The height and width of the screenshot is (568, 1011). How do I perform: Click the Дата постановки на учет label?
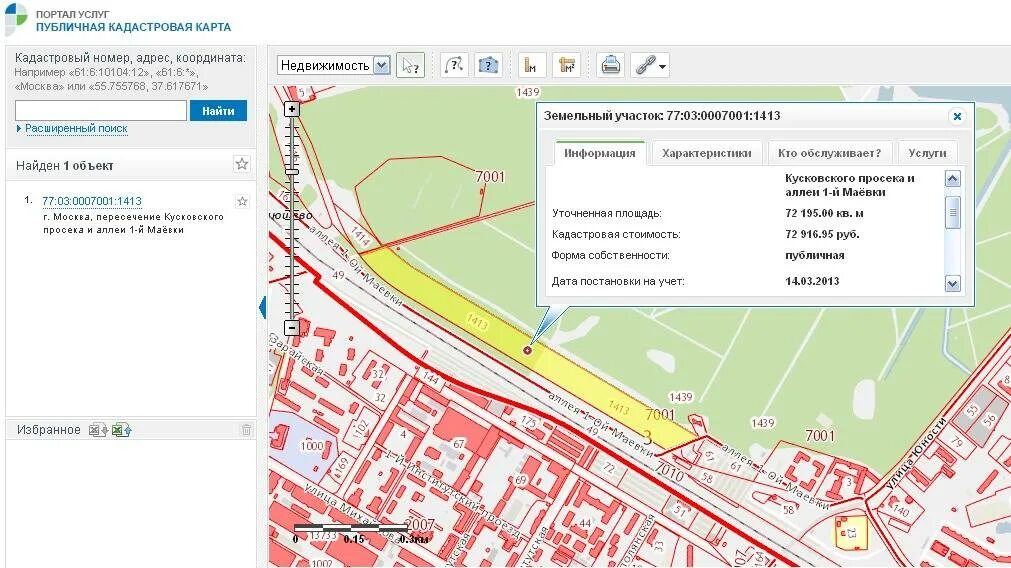click(618, 281)
